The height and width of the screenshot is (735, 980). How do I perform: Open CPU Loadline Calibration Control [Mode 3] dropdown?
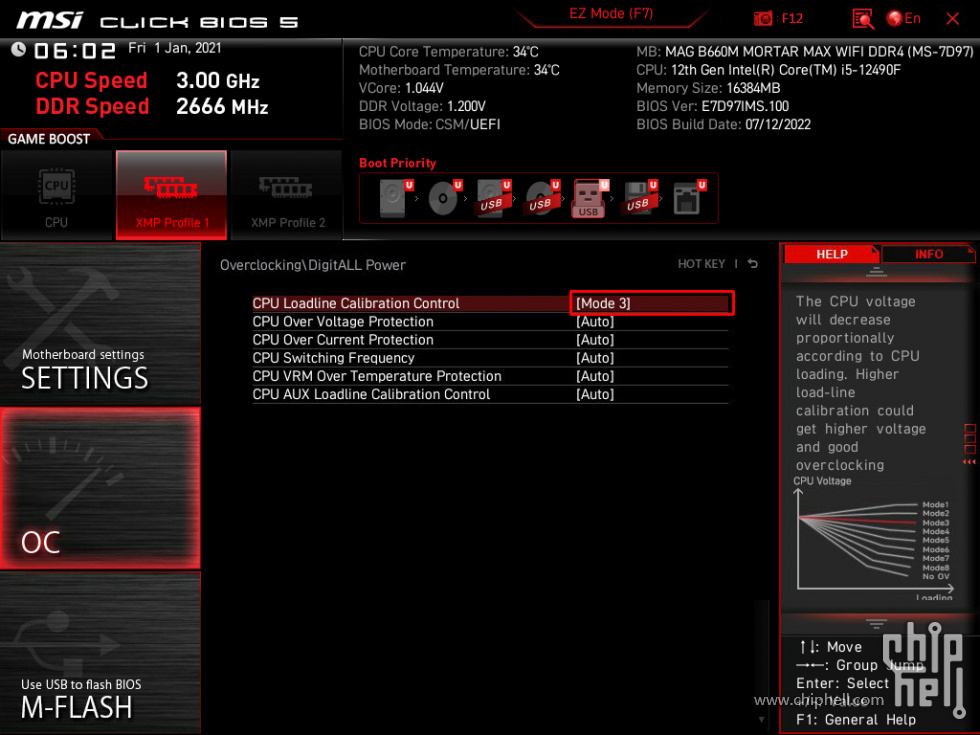(x=651, y=303)
